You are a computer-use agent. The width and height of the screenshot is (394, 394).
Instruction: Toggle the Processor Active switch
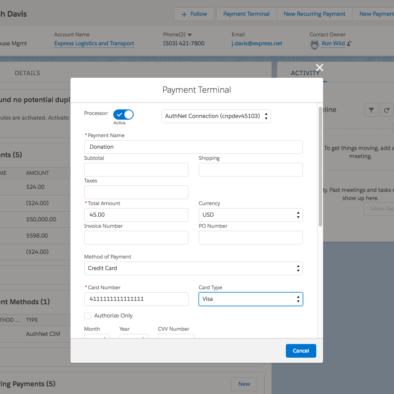pyautogui.click(x=123, y=115)
